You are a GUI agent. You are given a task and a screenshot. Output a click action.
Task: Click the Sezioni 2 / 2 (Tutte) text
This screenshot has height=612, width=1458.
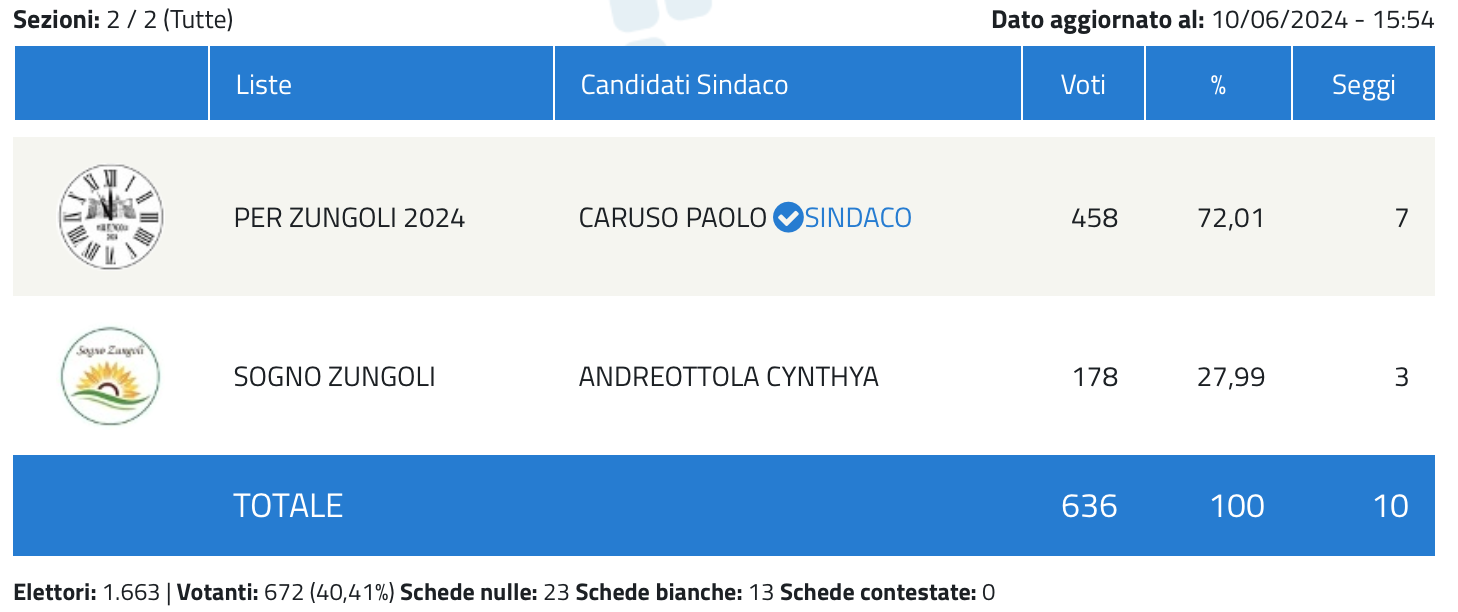tap(123, 19)
